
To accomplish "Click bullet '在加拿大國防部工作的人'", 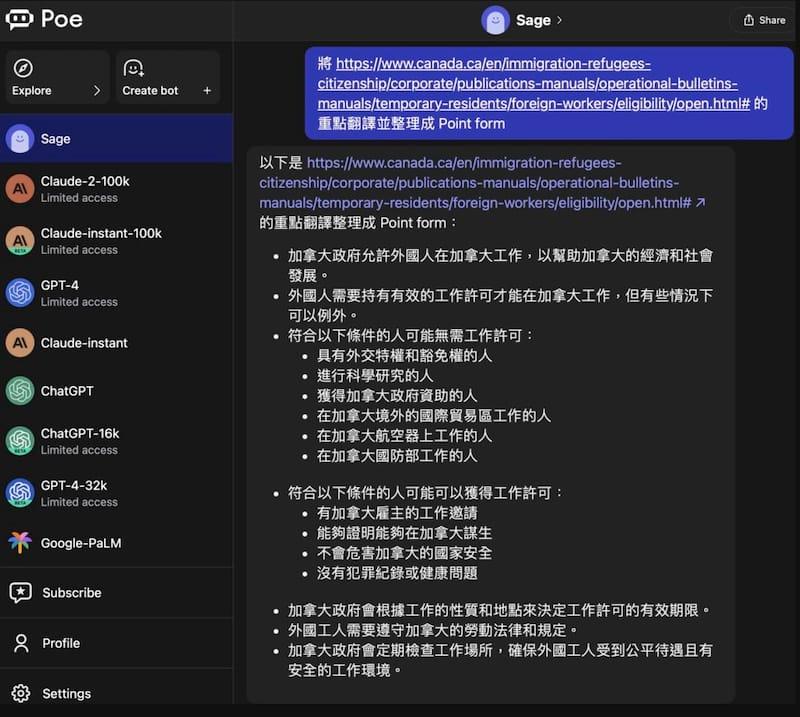I will tap(397, 456).
